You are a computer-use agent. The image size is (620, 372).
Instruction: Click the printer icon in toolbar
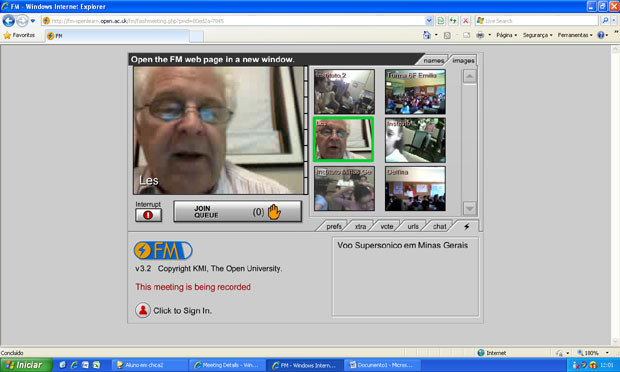pos(480,35)
